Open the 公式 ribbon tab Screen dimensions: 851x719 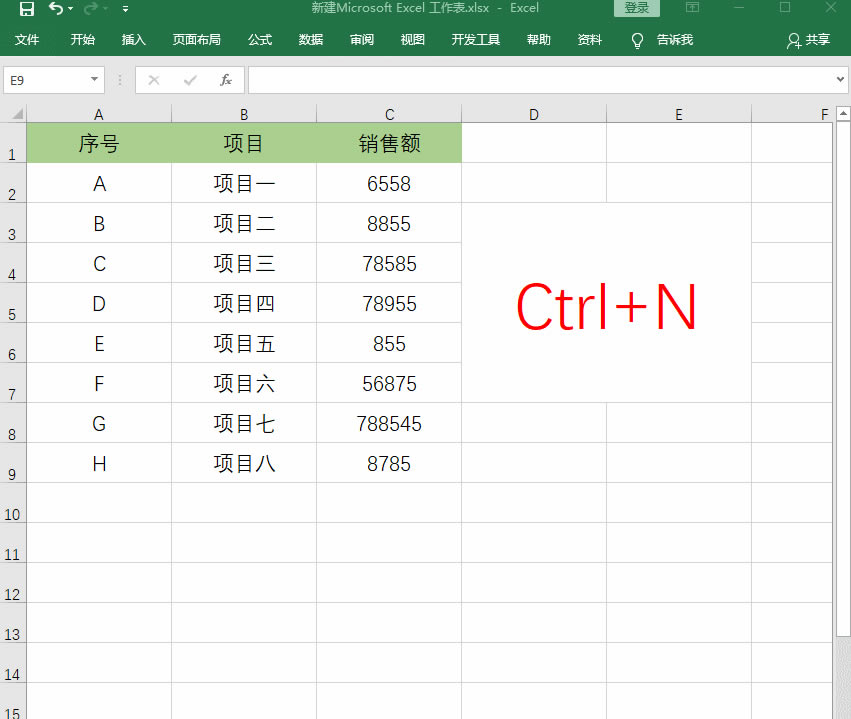260,40
